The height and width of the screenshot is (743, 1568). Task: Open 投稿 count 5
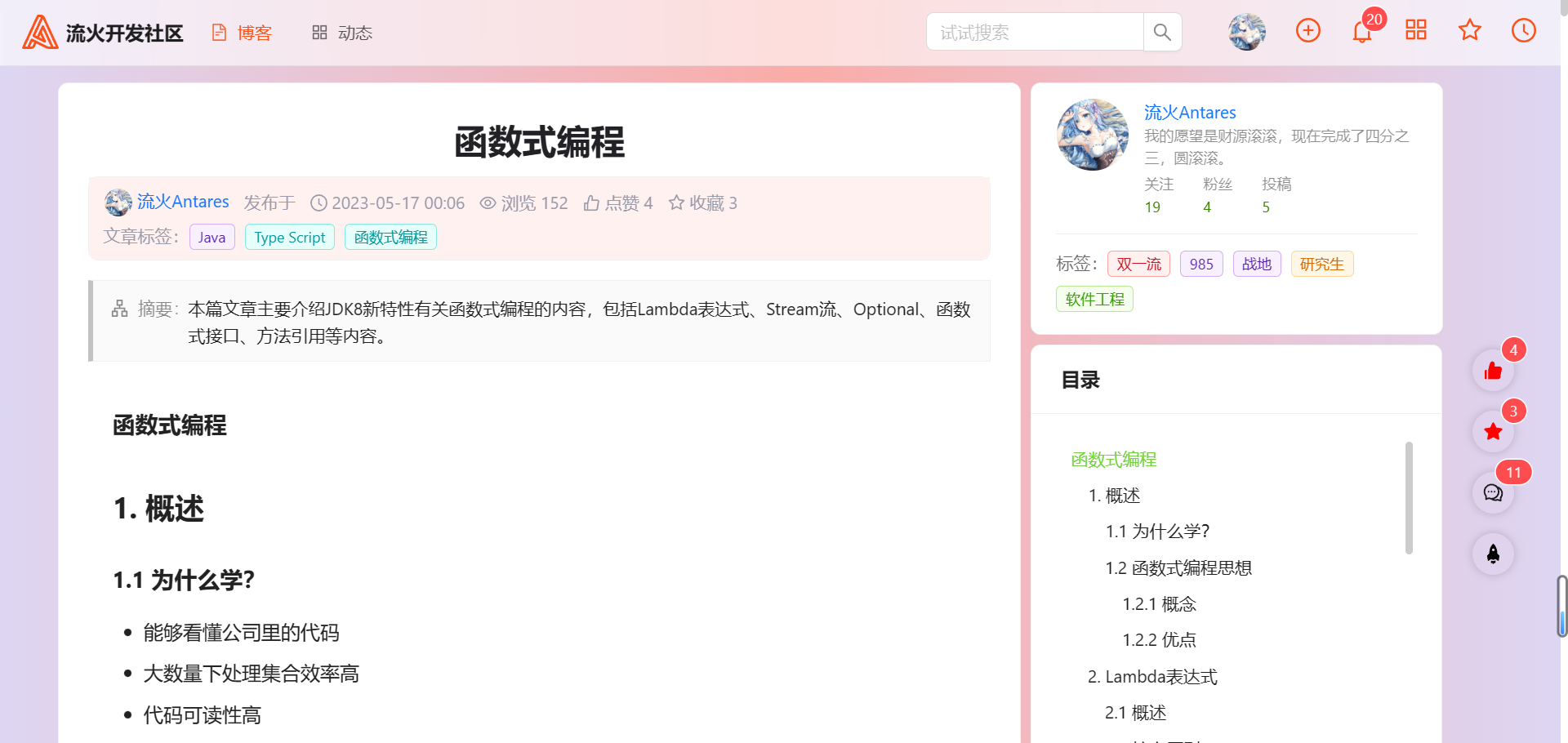[1266, 207]
